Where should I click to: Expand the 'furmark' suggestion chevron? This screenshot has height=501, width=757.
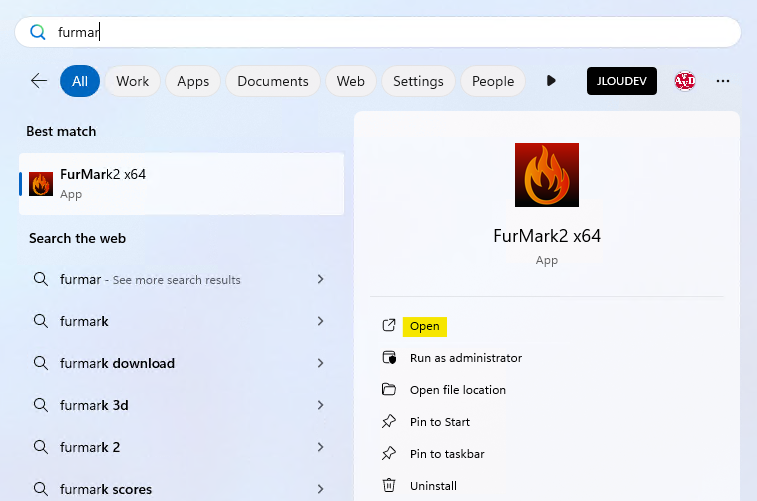pyautogui.click(x=321, y=321)
